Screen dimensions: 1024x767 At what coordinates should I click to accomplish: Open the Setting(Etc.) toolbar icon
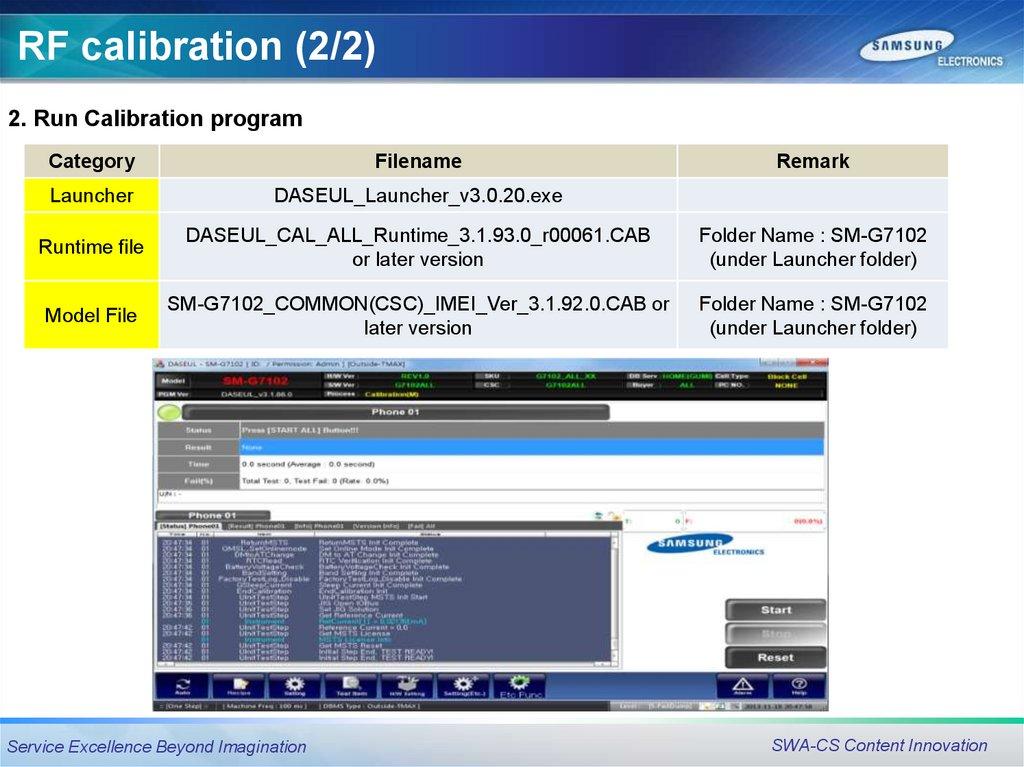(x=463, y=686)
